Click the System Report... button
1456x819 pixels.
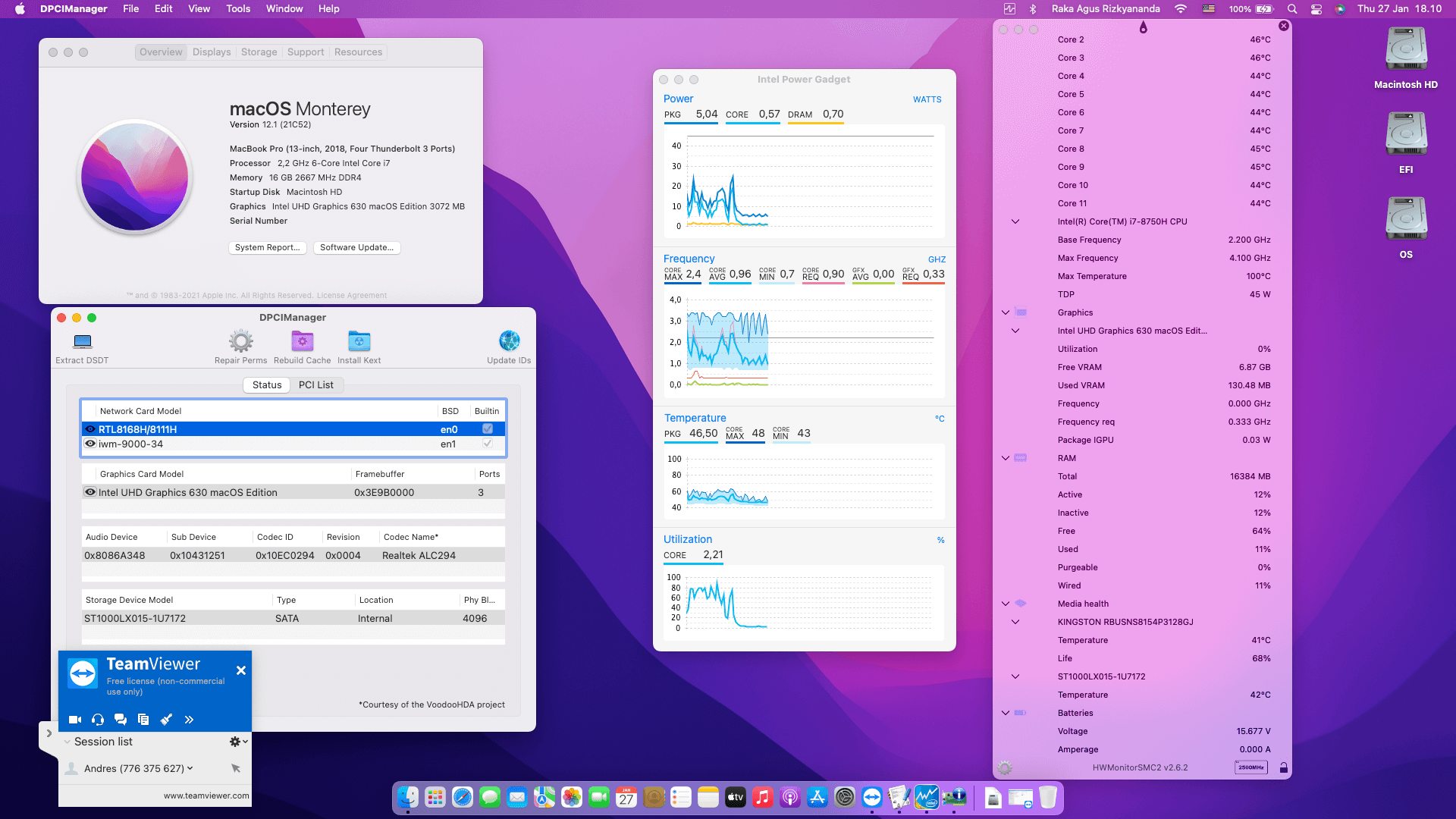(x=267, y=247)
